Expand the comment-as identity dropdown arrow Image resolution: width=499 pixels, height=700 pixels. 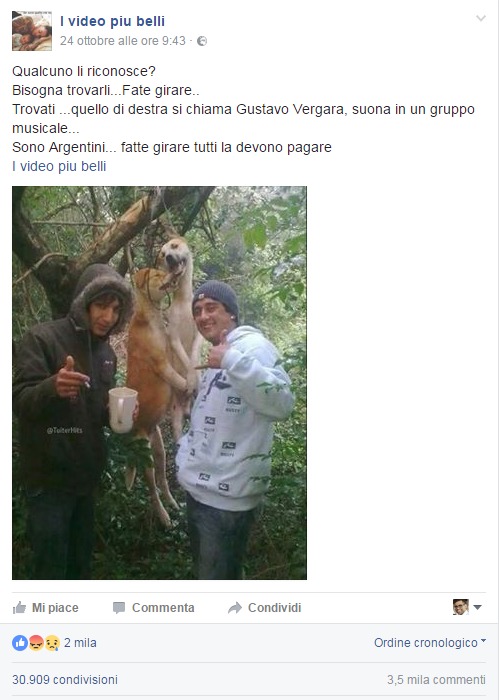[x=477, y=607]
